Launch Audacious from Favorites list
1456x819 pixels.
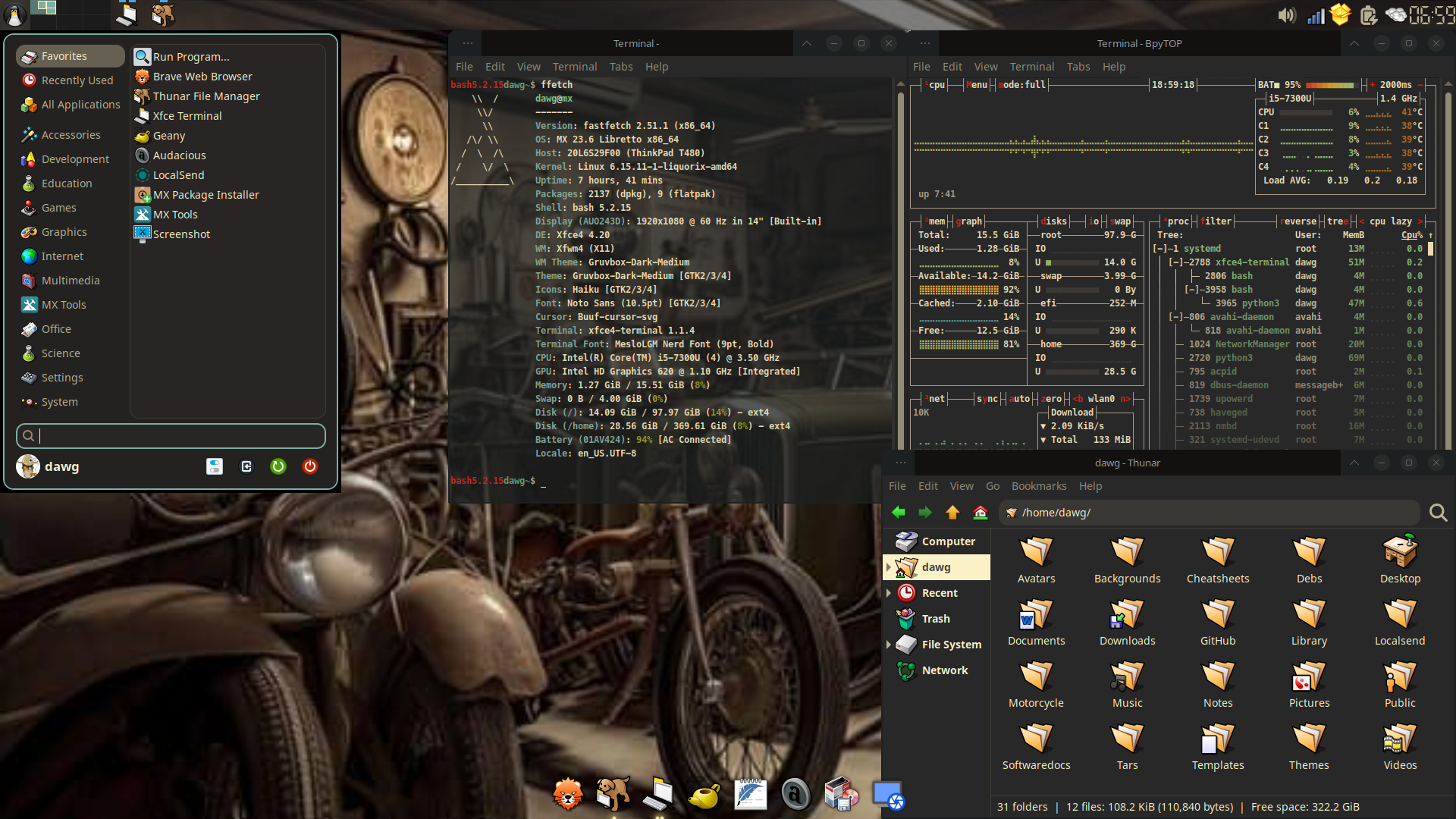(227, 155)
